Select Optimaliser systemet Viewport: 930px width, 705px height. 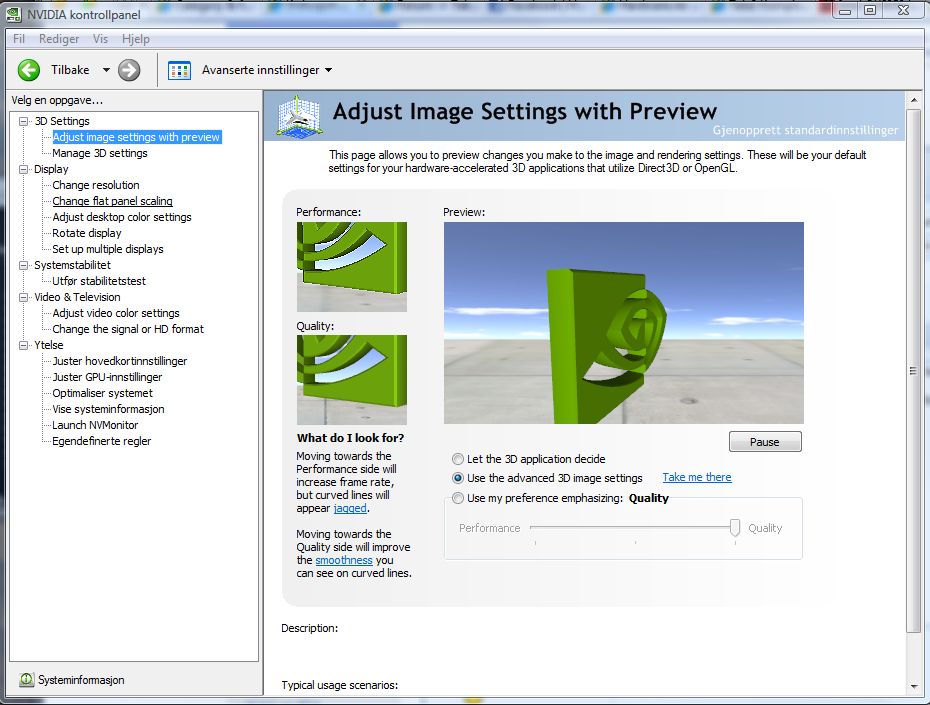(x=102, y=393)
